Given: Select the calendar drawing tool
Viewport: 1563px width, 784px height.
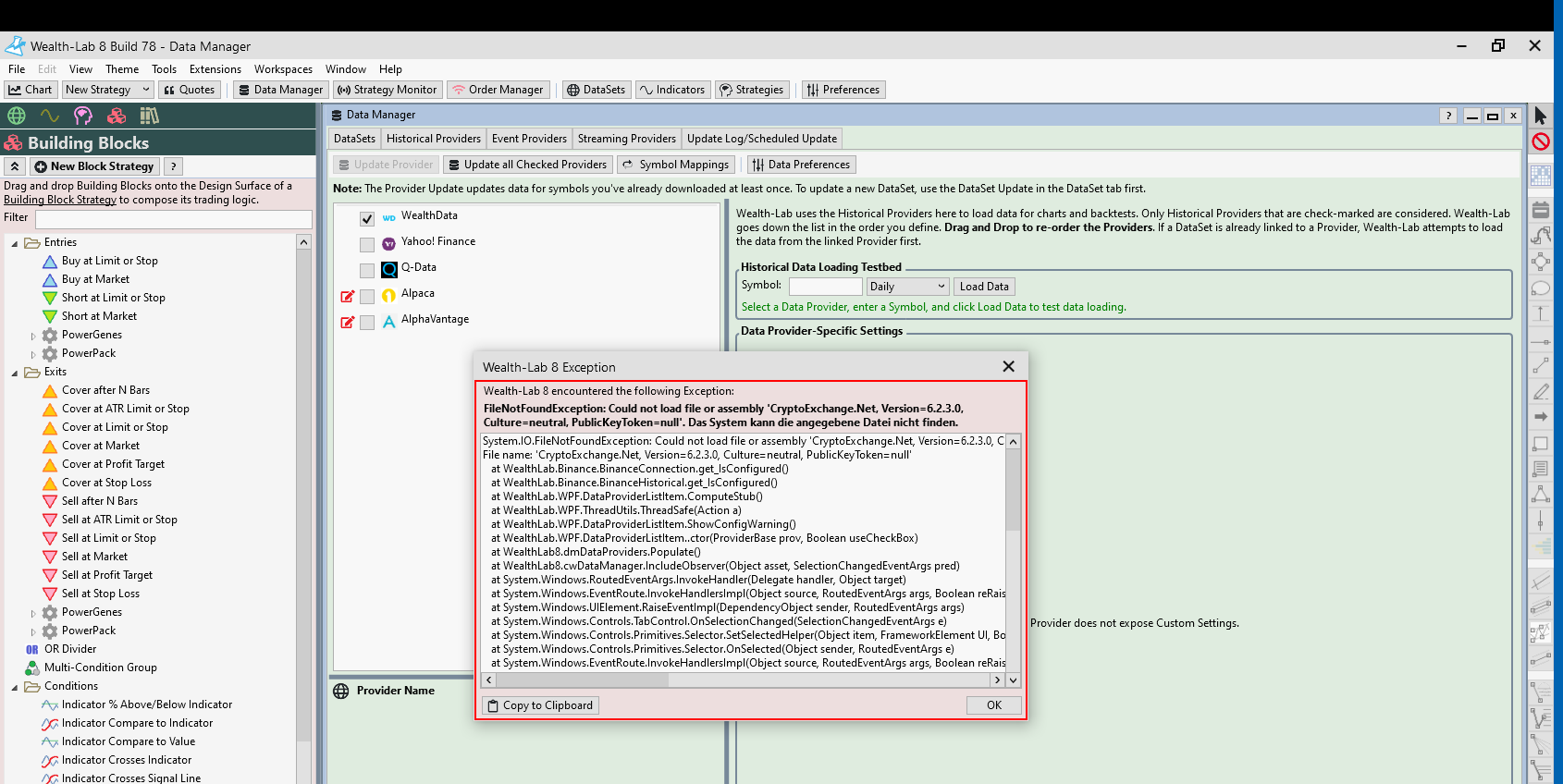Looking at the screenshot, I should [1540, 210].
